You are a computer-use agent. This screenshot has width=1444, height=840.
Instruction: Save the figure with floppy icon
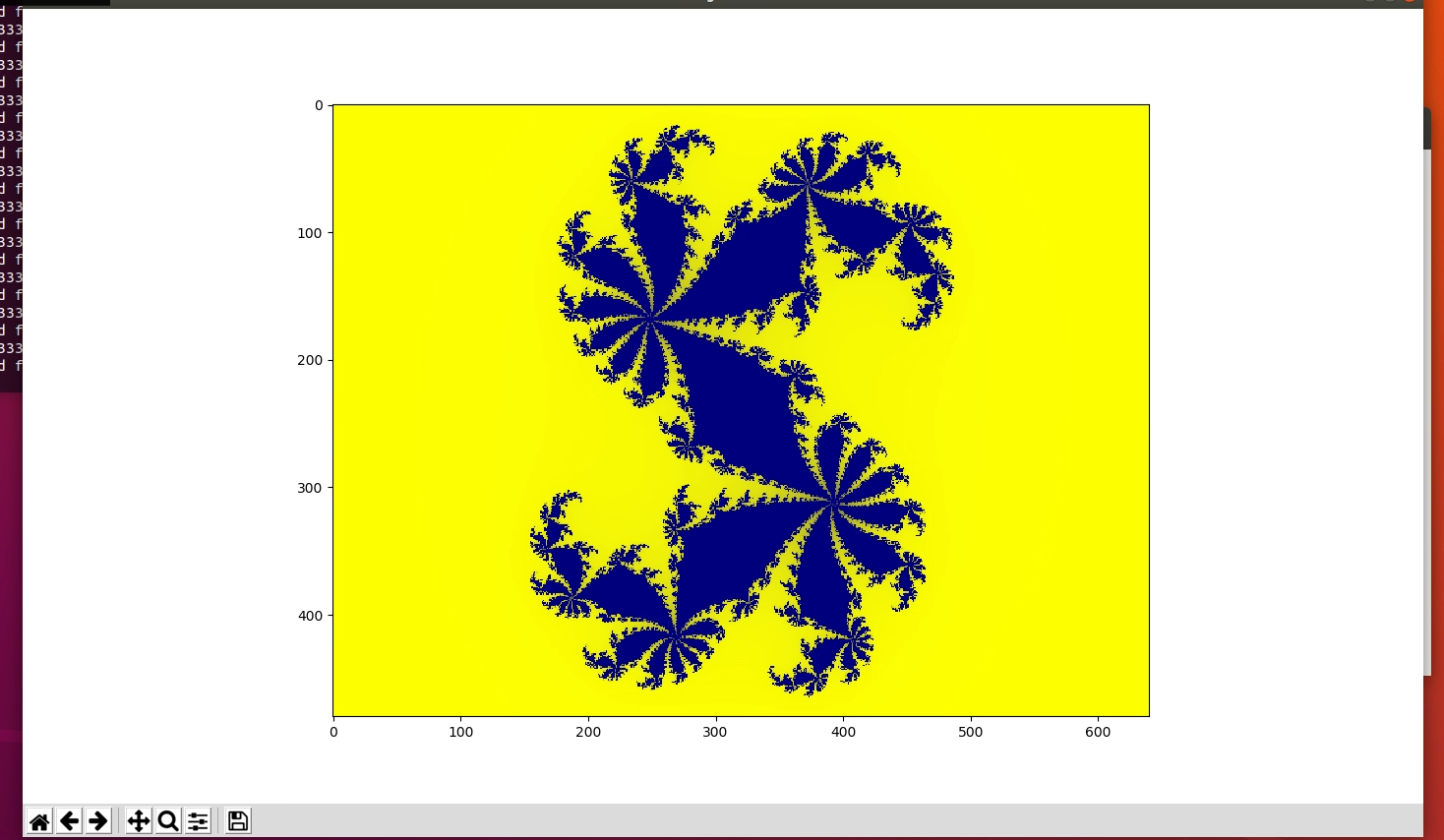click(x=238, y=821)
